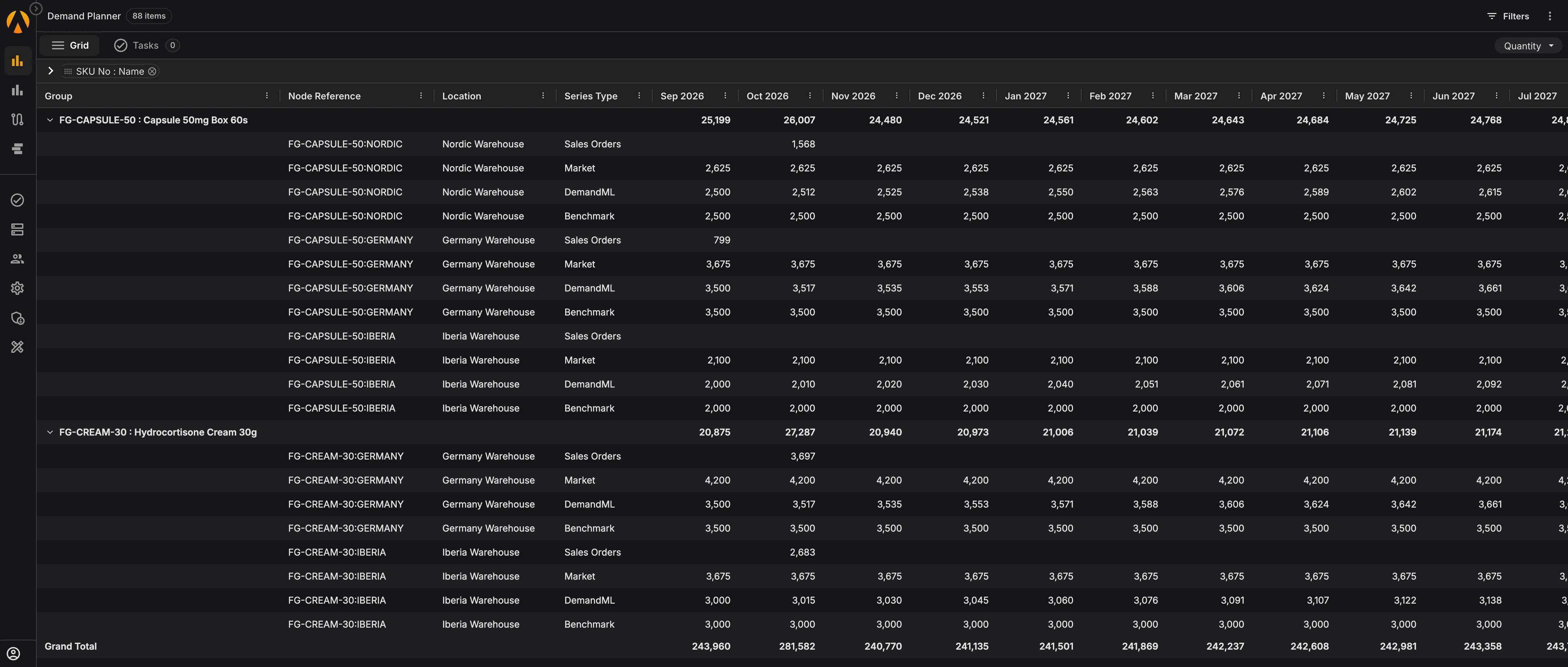Select the FG-CAPSULE-50:NORDIC DemandML row reference
The width and height of the screenshot is (1568, 667).
(345, 192)
